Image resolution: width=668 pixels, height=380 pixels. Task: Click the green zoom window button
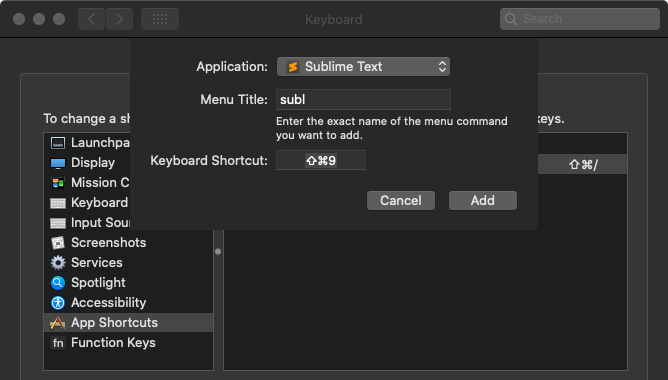[59, 19]
